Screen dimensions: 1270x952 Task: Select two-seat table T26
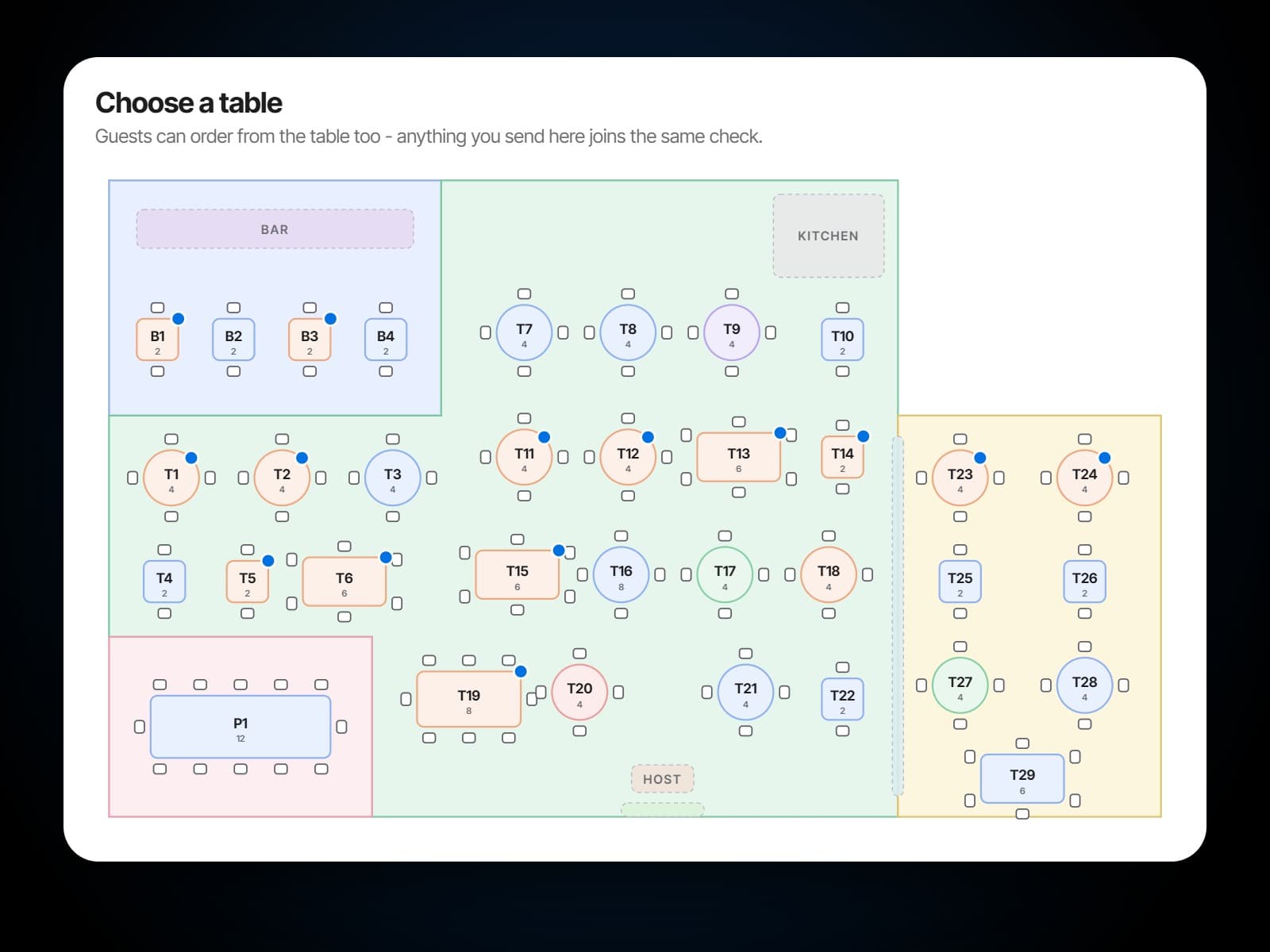(x=1084, y=582)
